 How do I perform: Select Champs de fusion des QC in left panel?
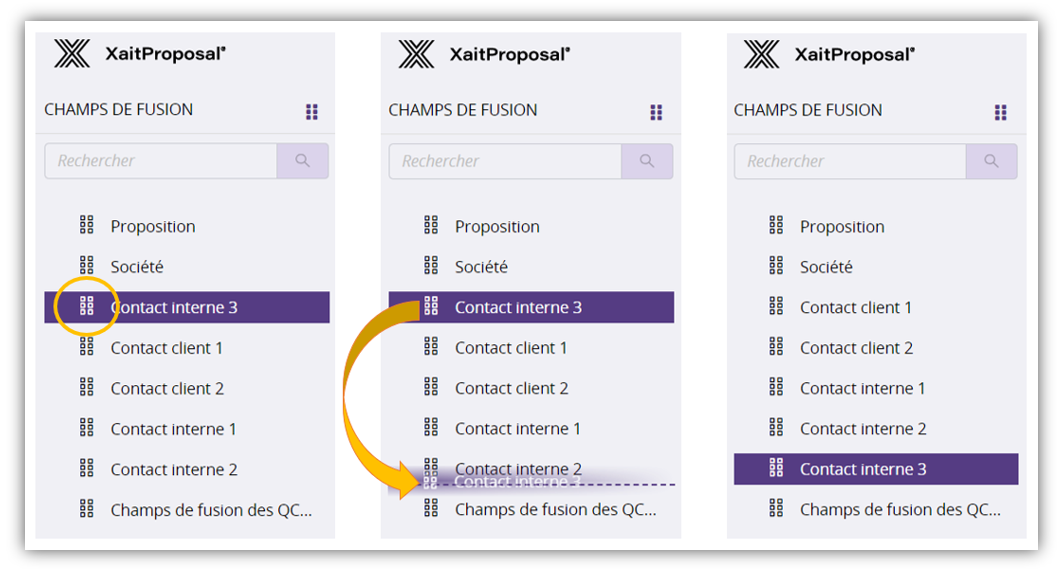tap(211, 510)
